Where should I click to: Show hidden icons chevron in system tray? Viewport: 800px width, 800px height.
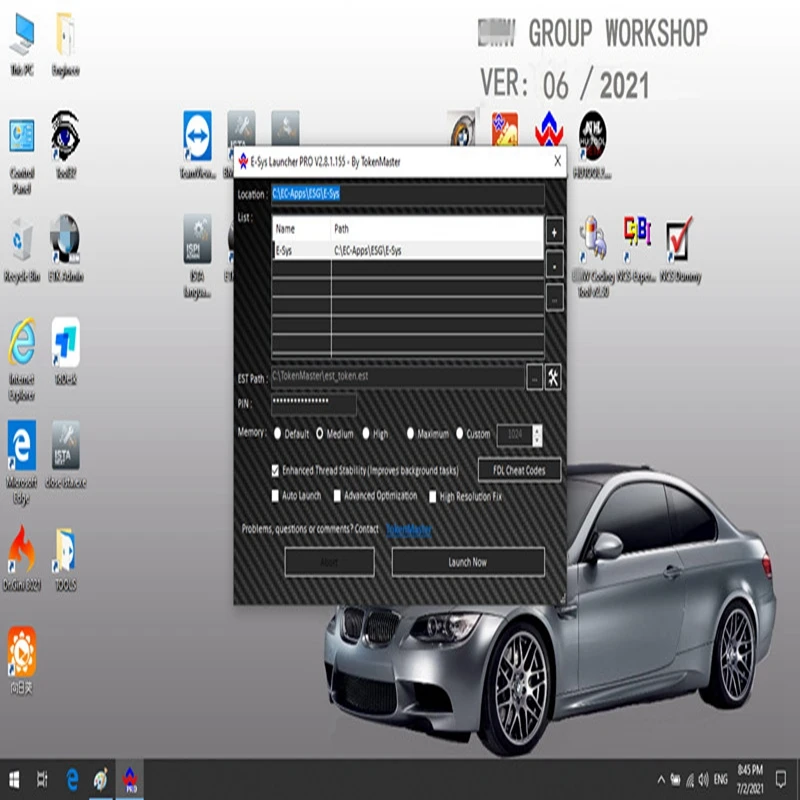point(661,779)
